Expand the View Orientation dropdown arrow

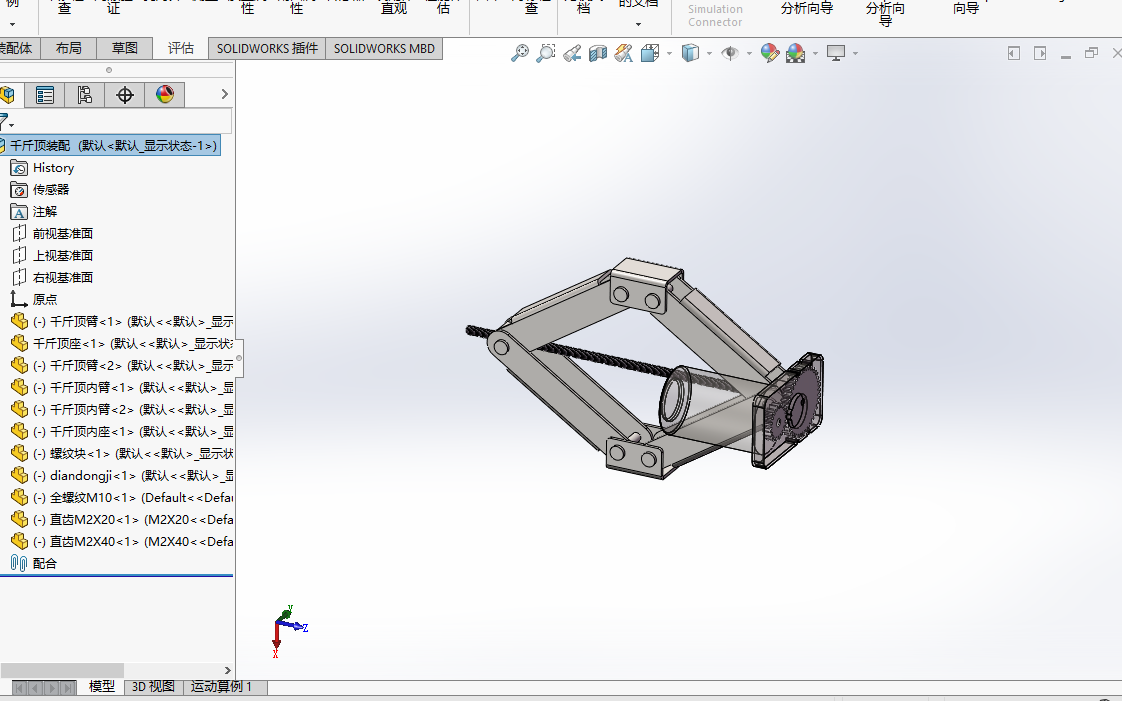tap(669, 54)
